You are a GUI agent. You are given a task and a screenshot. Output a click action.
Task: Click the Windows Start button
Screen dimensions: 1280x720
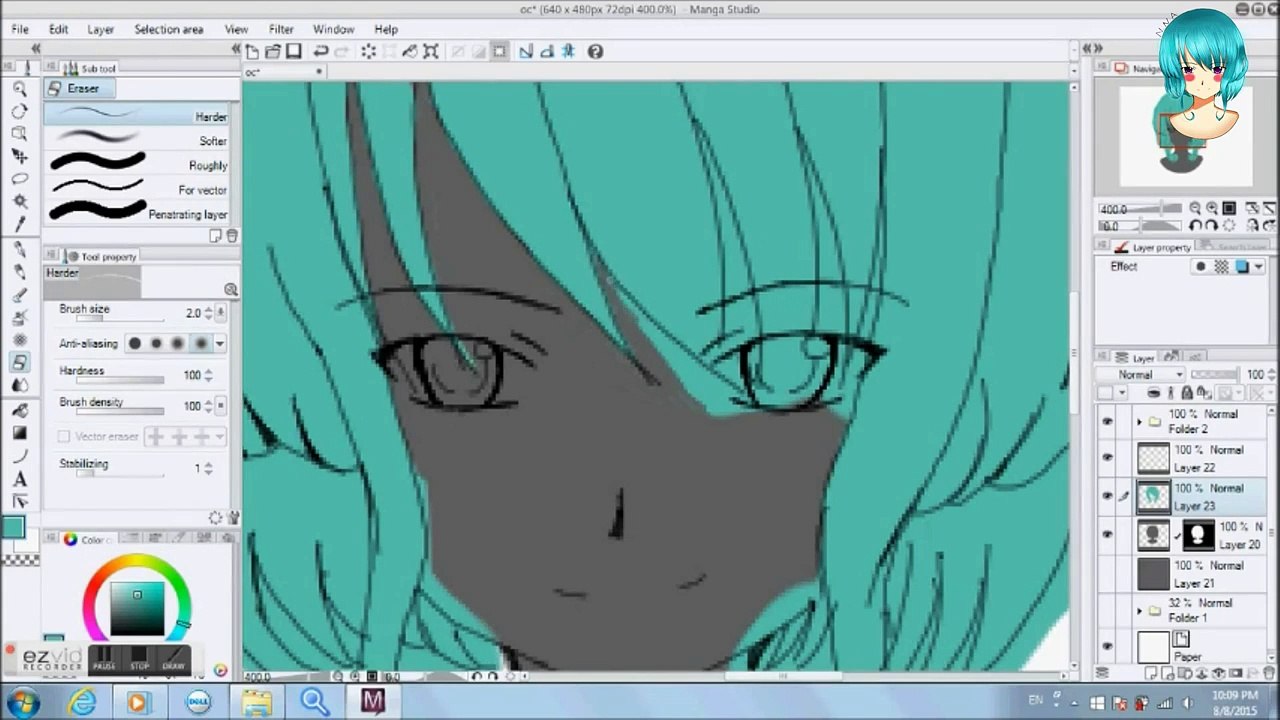21,702
